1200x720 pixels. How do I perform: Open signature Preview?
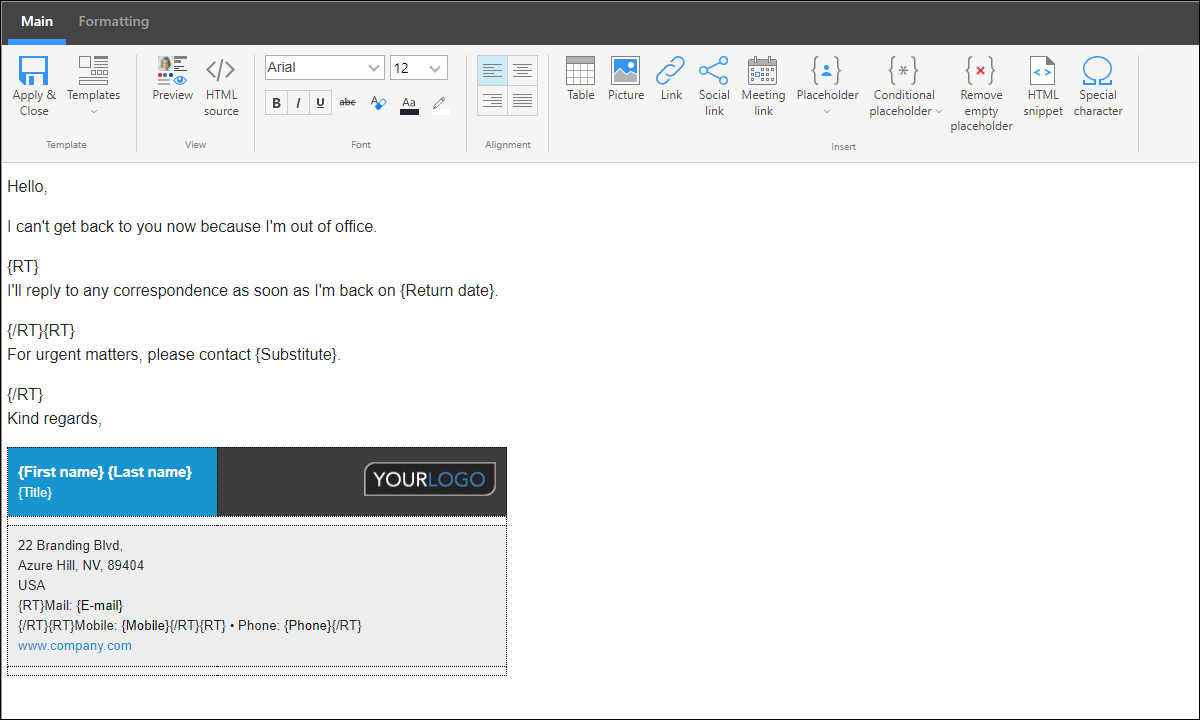(172, 79)
